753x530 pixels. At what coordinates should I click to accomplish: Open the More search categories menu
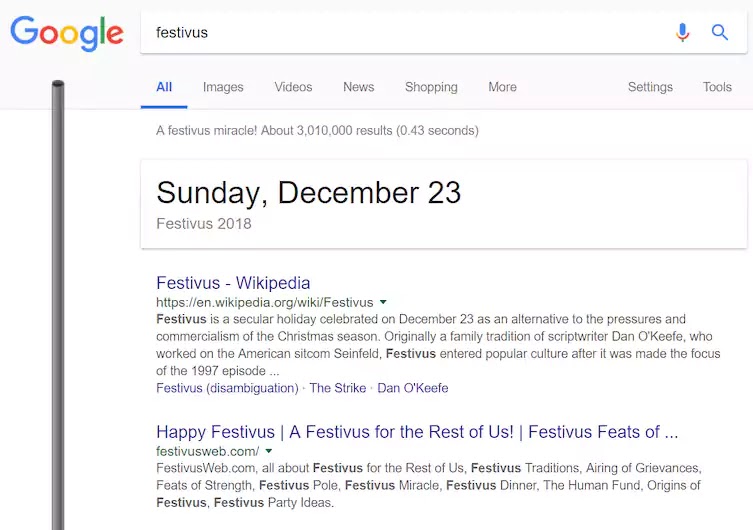pos(502,87)
